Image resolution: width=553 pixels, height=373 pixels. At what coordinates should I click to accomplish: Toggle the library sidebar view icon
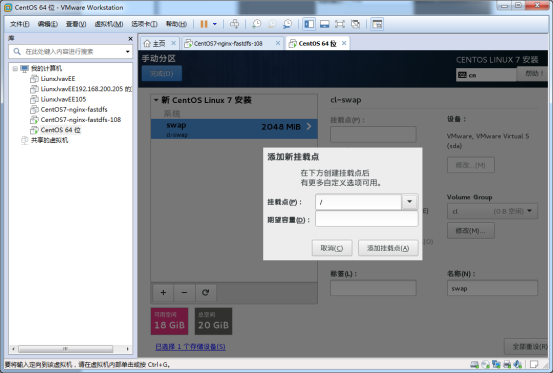(x=309, y=24)
